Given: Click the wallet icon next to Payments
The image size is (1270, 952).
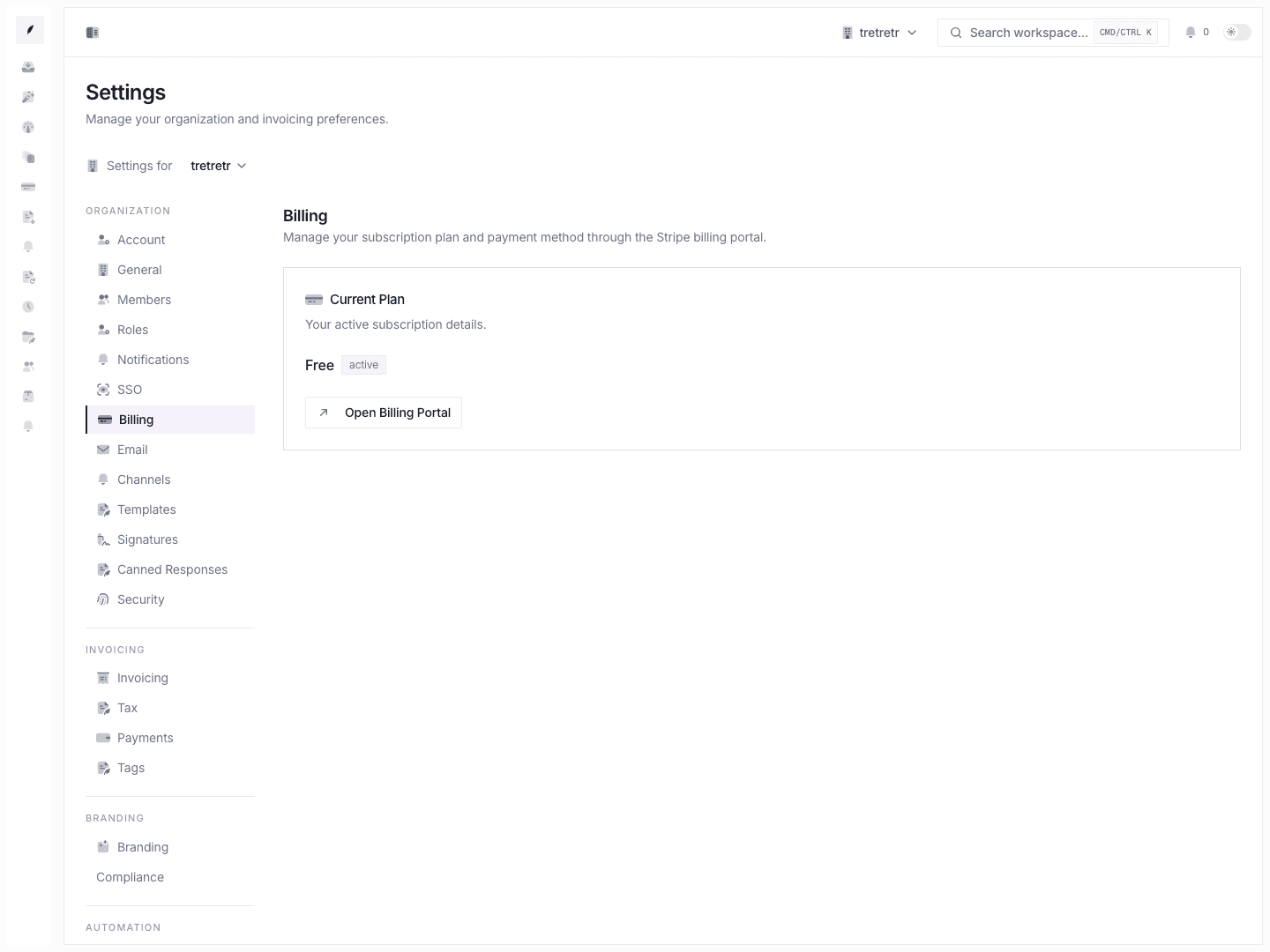Looking at the screenshot, I should (x=103, y=738).
